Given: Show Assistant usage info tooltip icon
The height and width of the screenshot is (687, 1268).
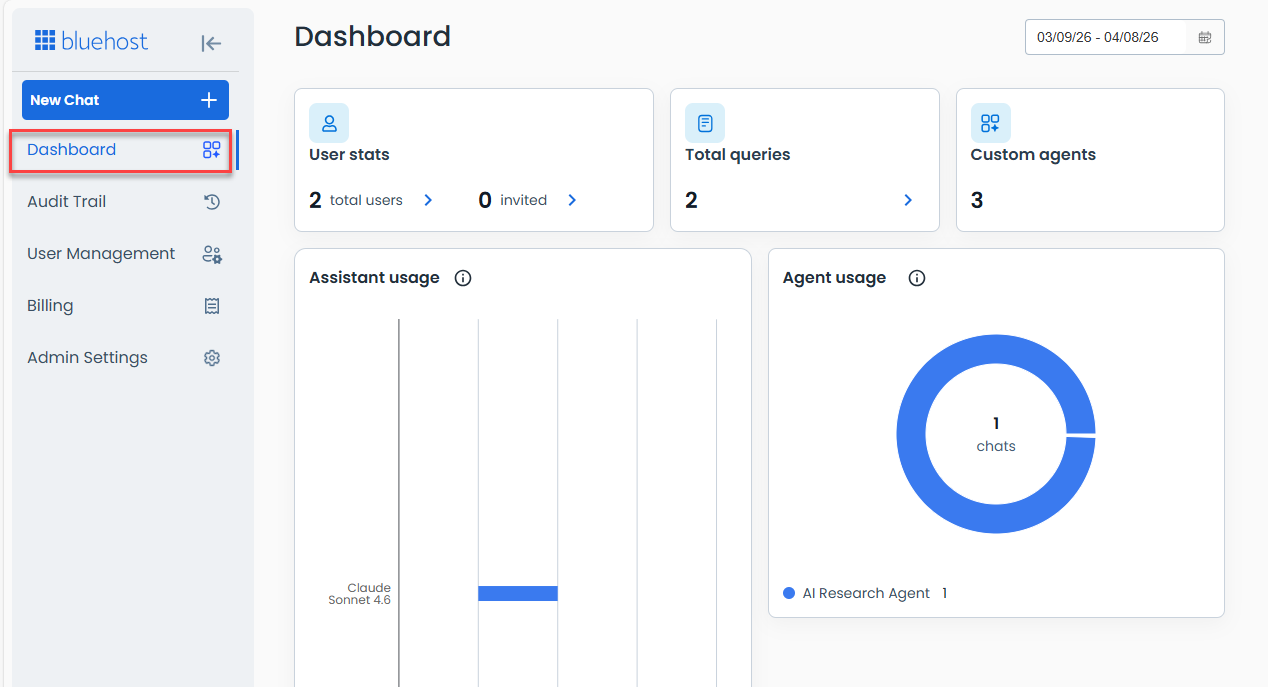Looking at the screenshot, I should (x=463, y=278).
